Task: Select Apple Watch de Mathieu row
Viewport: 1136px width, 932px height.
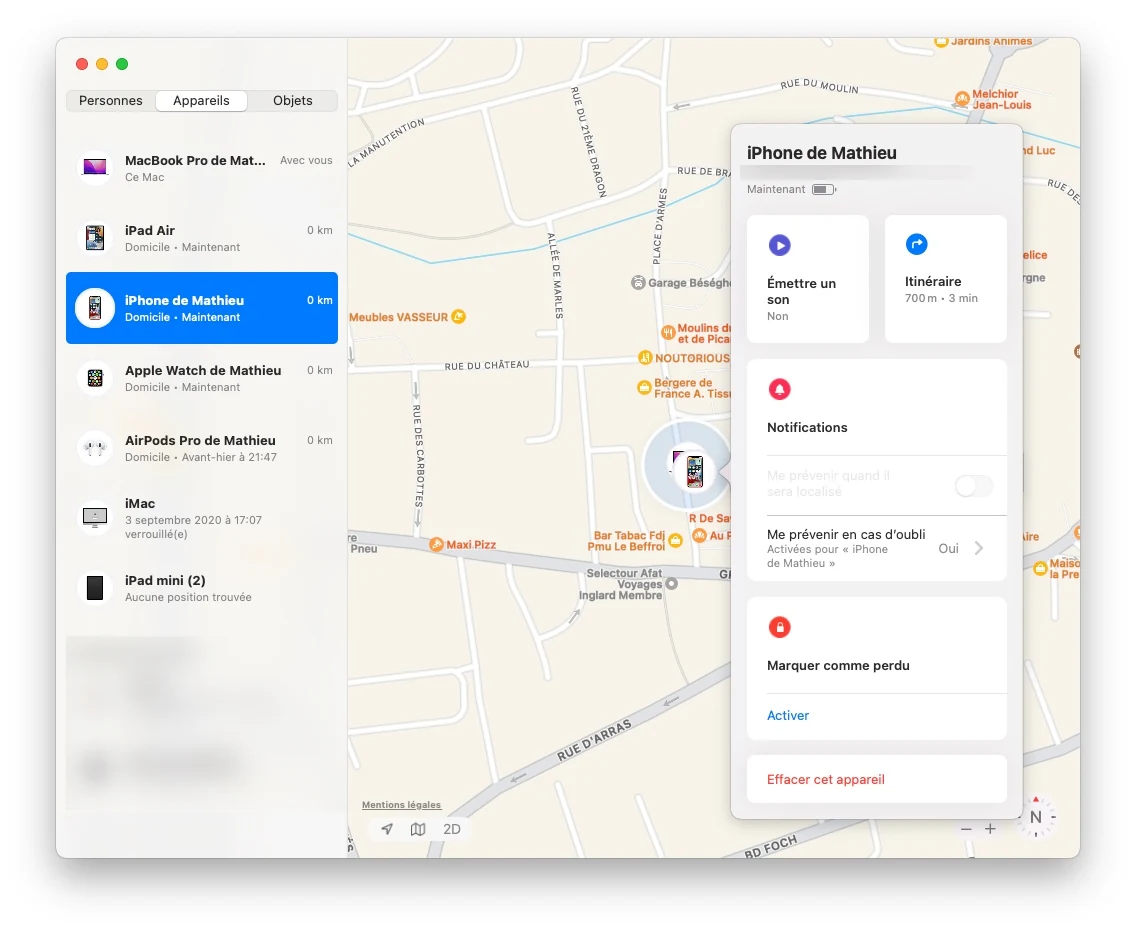Action: point(202,378)
